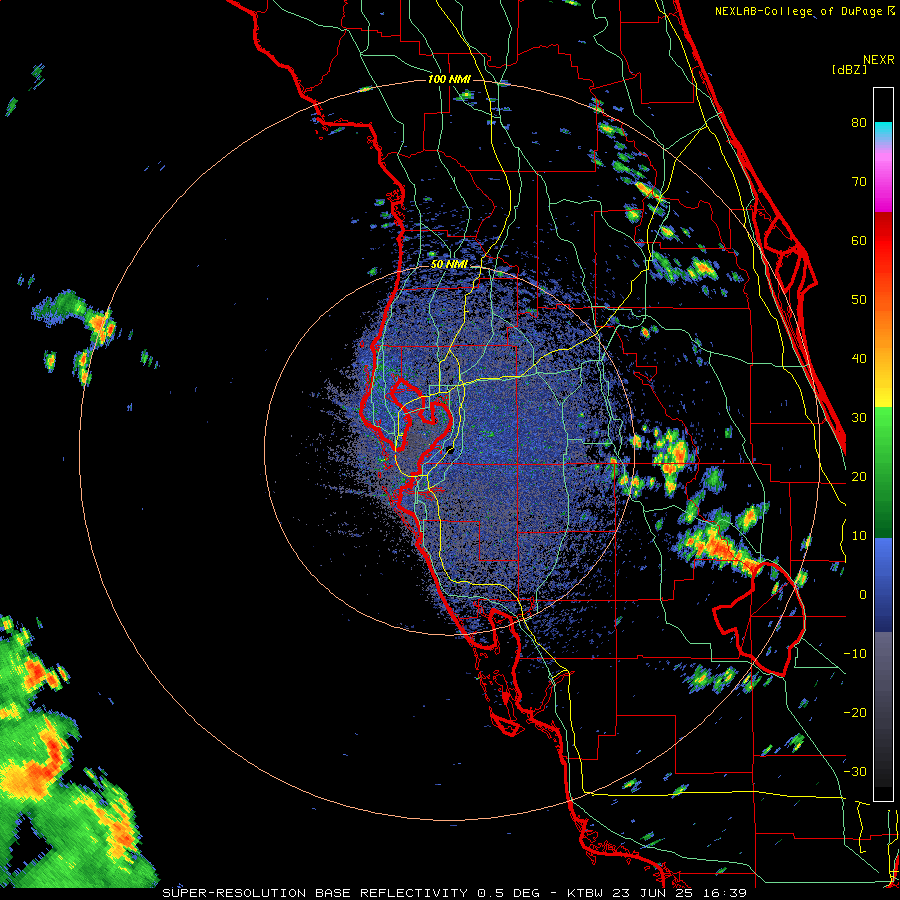Click the "16:39" timestamp in the bottom caption
900x900 pixels.
point(727,893)
